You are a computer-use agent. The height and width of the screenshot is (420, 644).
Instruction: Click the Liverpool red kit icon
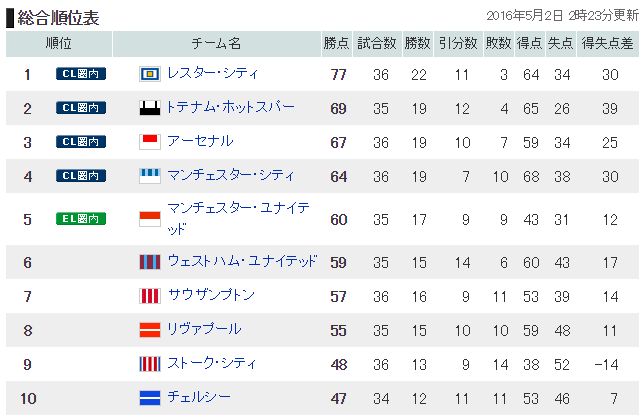coord(150,330)
